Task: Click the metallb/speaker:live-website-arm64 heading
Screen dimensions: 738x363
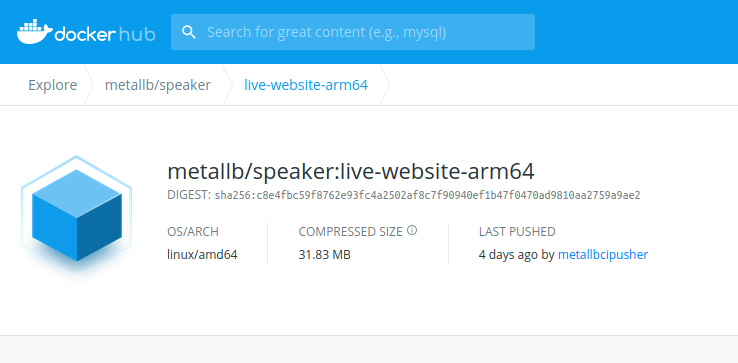Action: click(351, 172)
